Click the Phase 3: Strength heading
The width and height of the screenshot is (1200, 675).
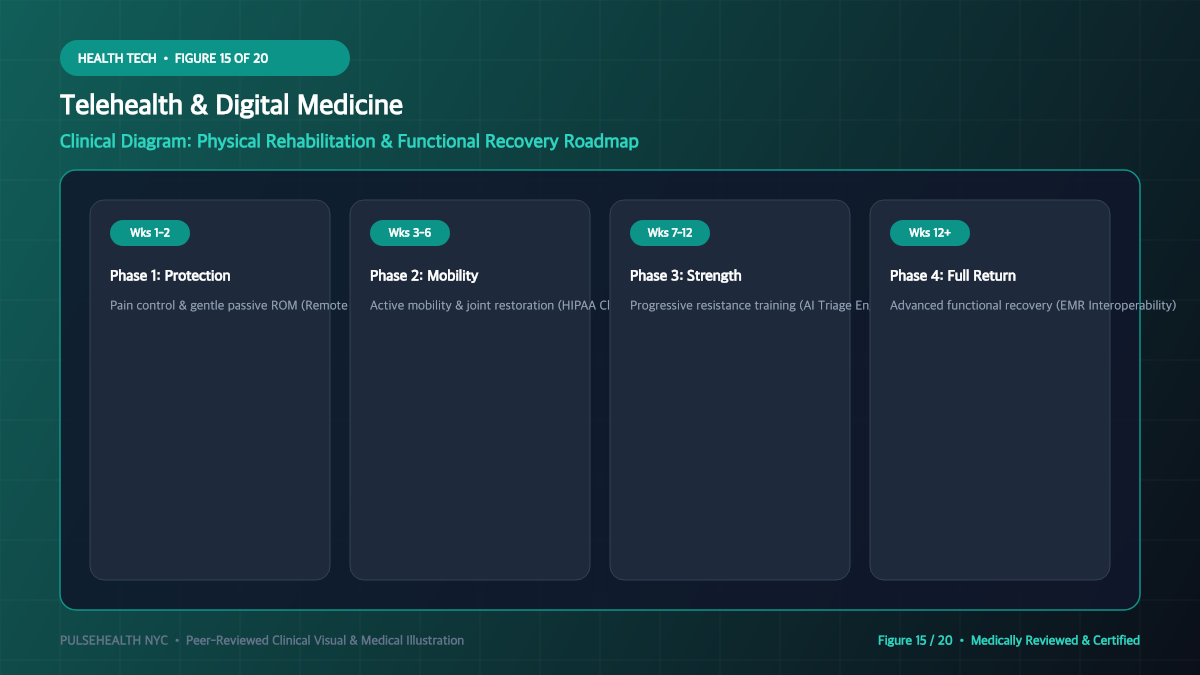pos(686,275)
